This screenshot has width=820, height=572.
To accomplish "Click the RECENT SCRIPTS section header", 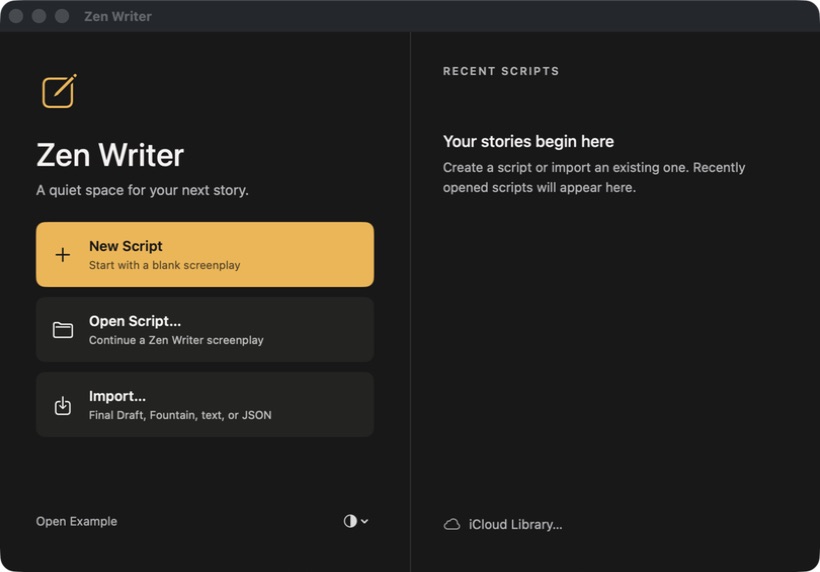I will 501,71.
